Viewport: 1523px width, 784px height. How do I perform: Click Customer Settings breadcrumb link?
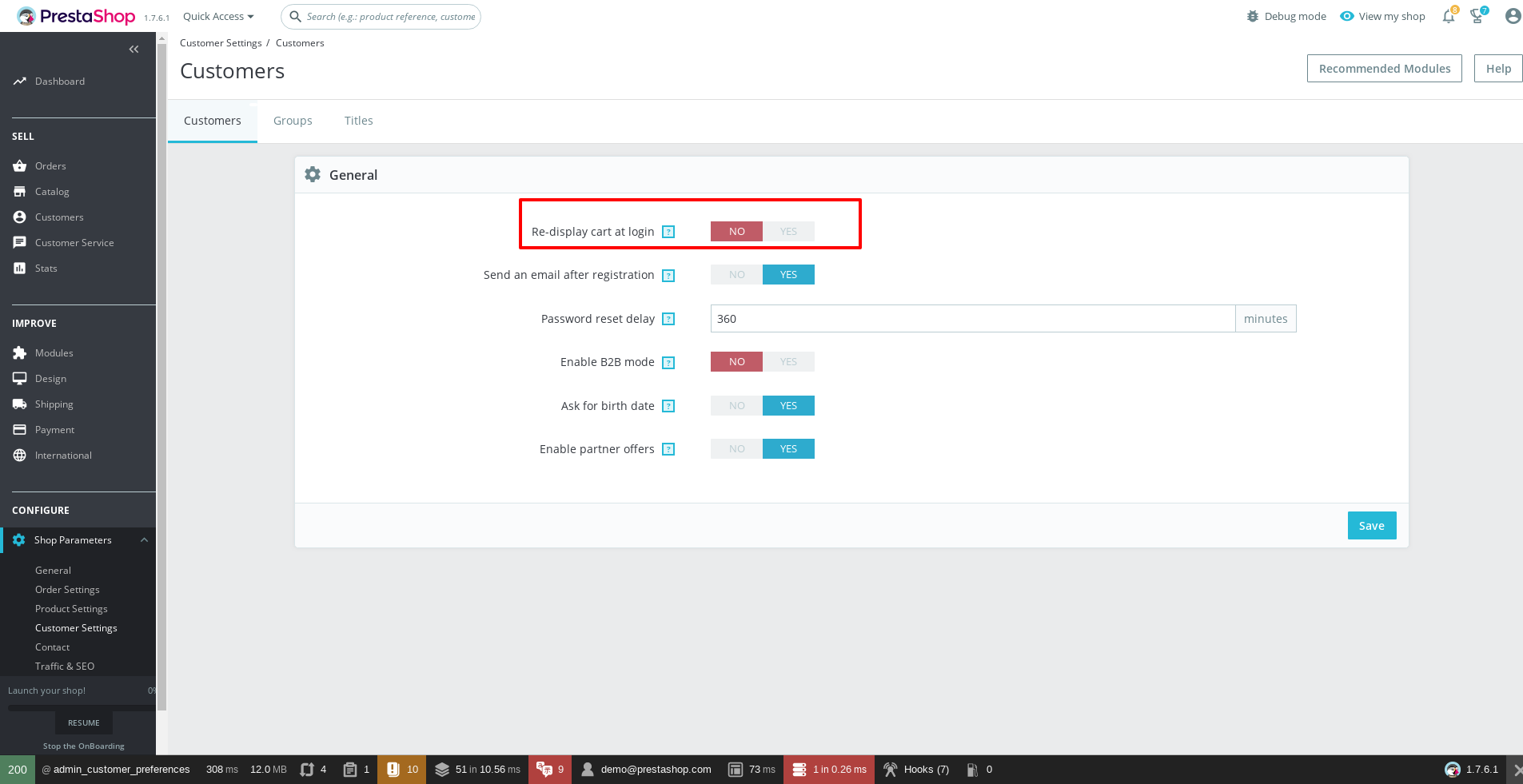click(x=221, y=43)
